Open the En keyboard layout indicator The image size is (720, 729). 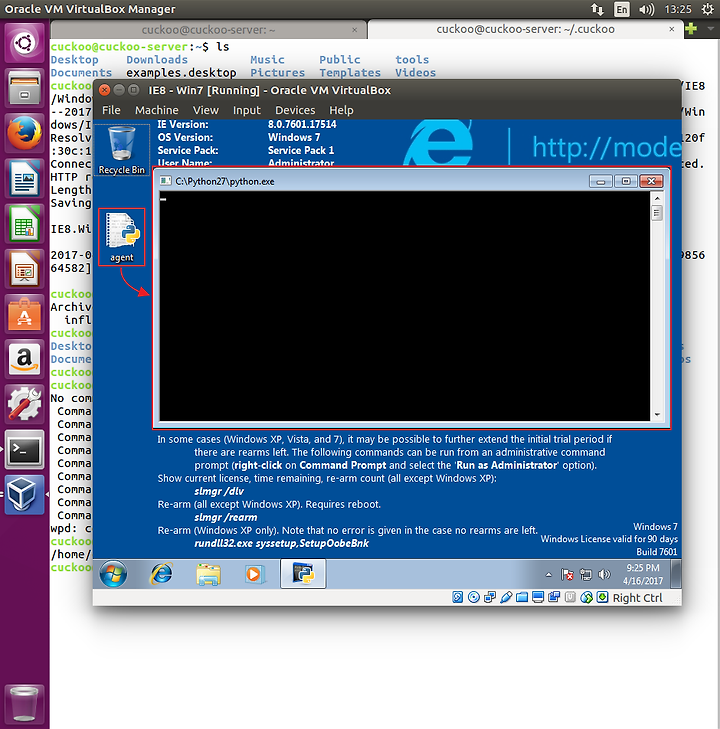pos(621,9)
